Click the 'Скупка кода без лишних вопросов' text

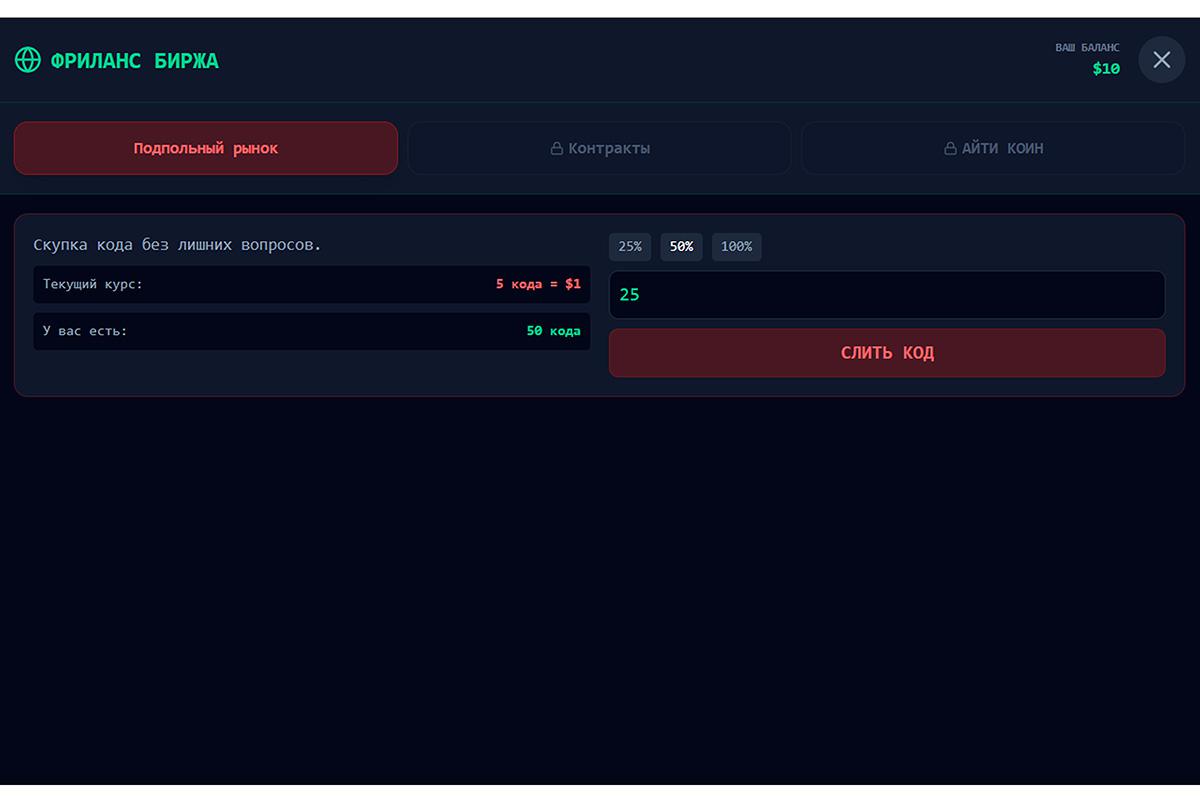177,245
